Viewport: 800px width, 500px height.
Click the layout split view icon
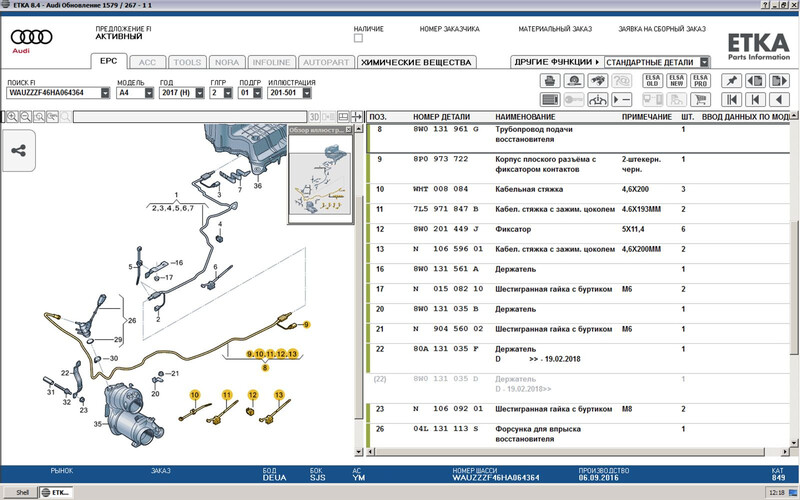point(343,117)
